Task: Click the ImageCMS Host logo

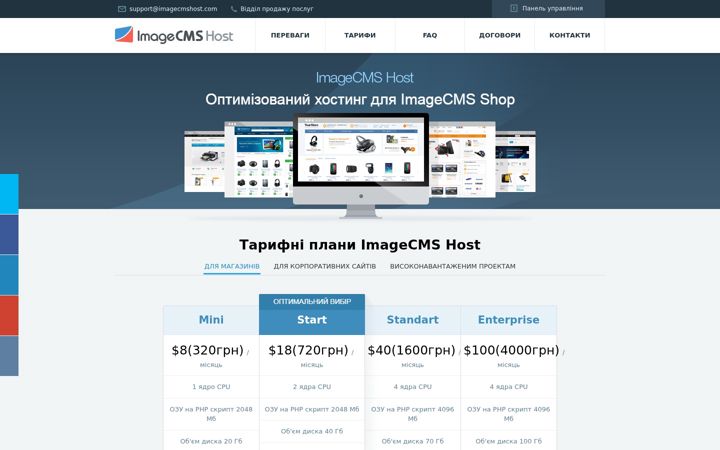Action: click(174, 35)
